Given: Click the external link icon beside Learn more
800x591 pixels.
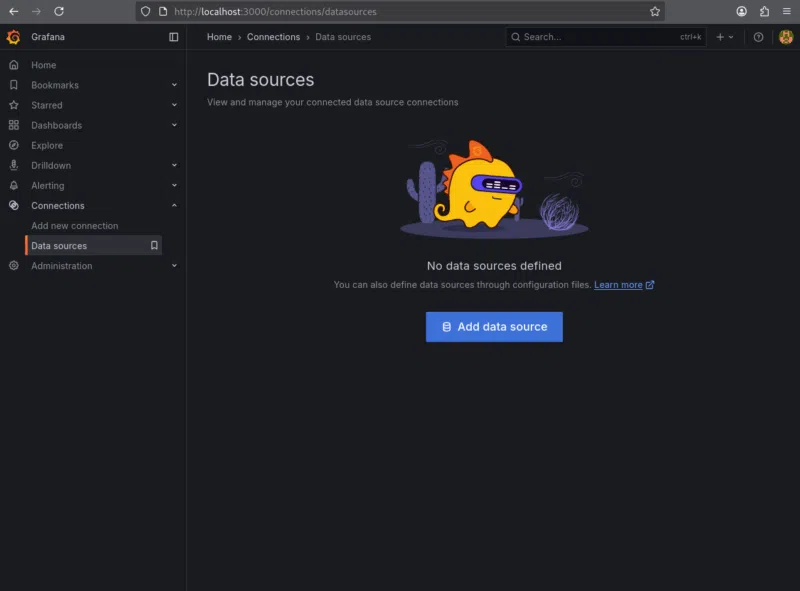Looking at the screenshot, I should pyautogui.click(x=649, y=285).
